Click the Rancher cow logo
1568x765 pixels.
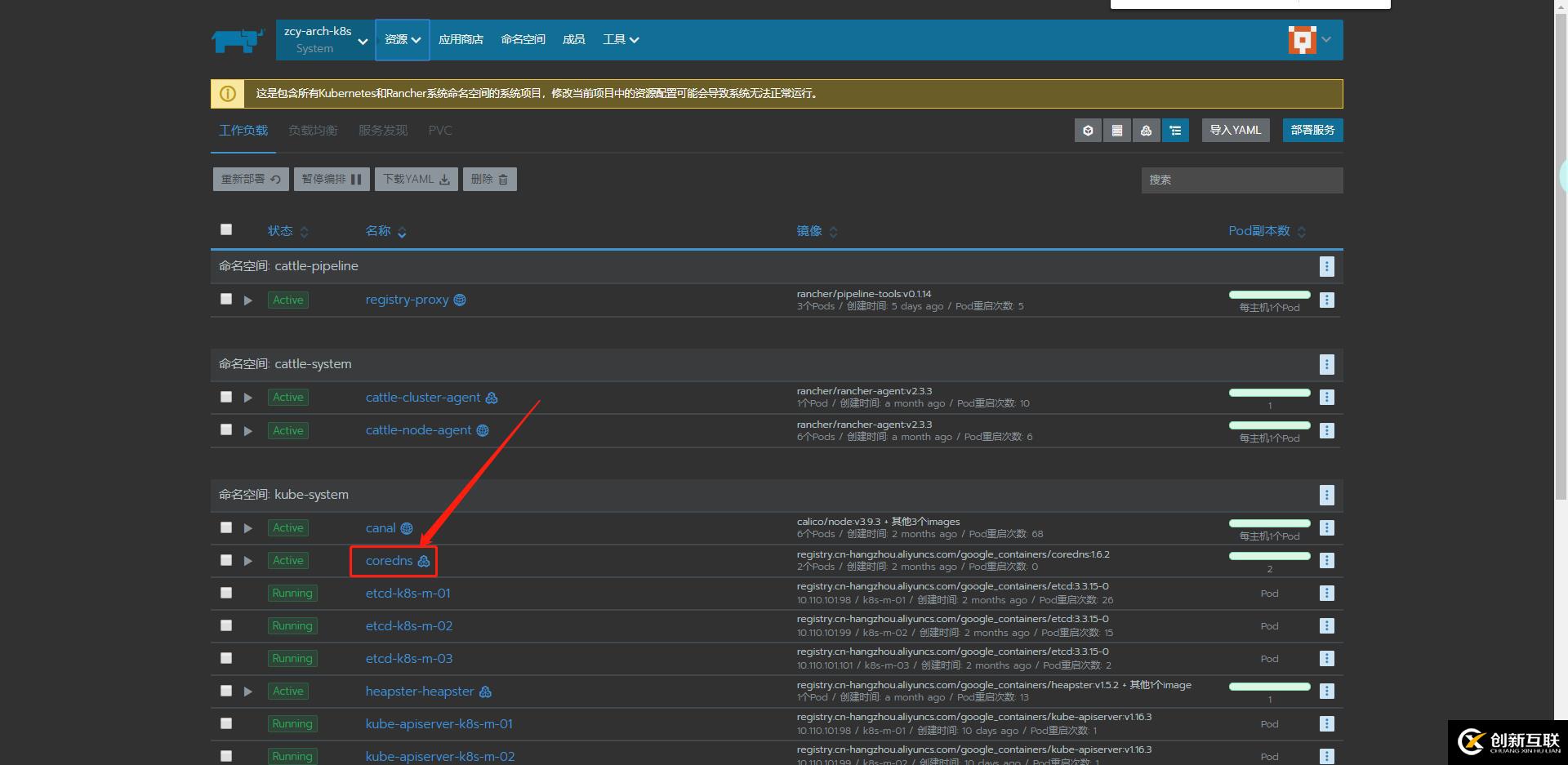click(x=238, y=40)
